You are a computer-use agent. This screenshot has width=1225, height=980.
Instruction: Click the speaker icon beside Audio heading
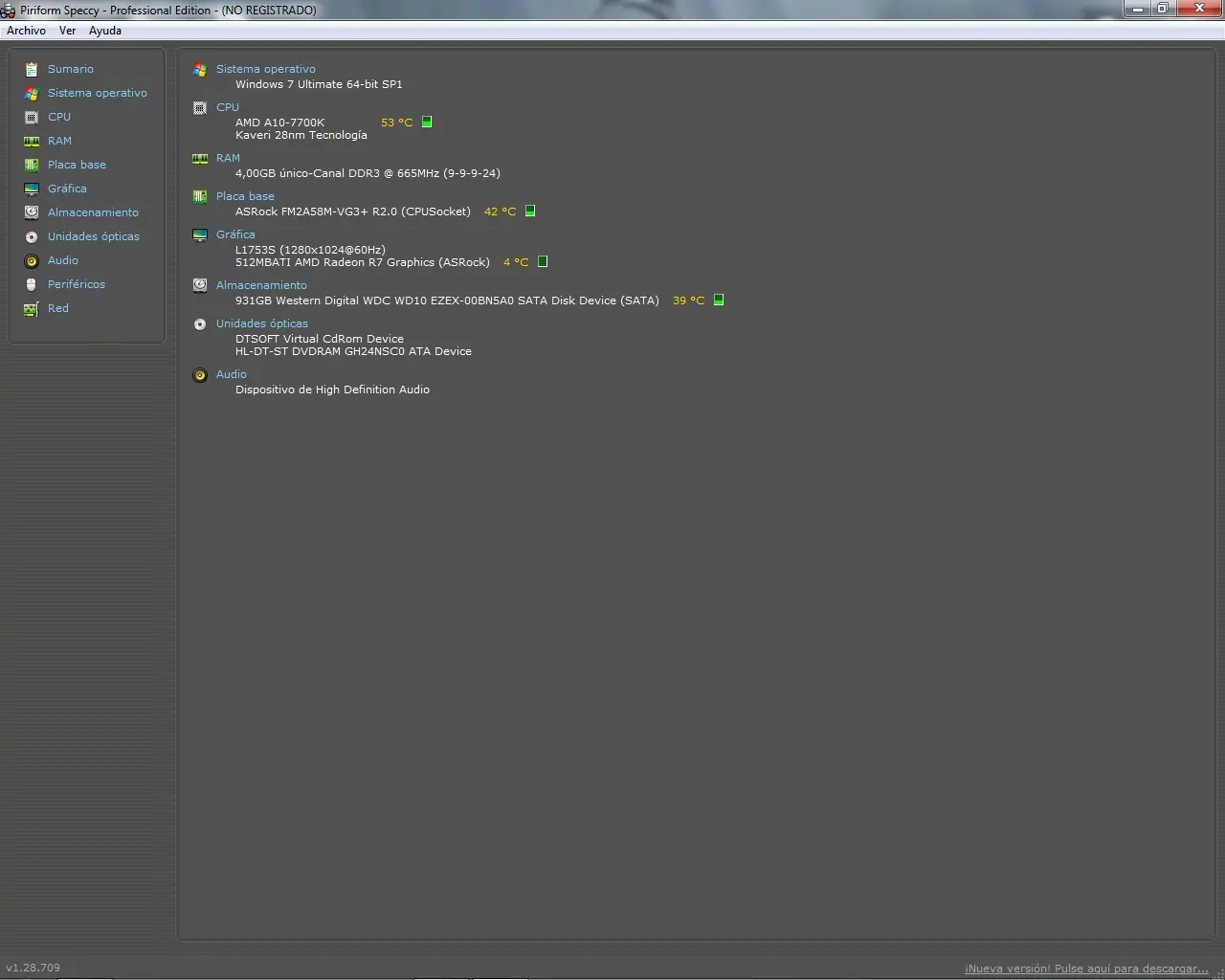pos(200,374)
